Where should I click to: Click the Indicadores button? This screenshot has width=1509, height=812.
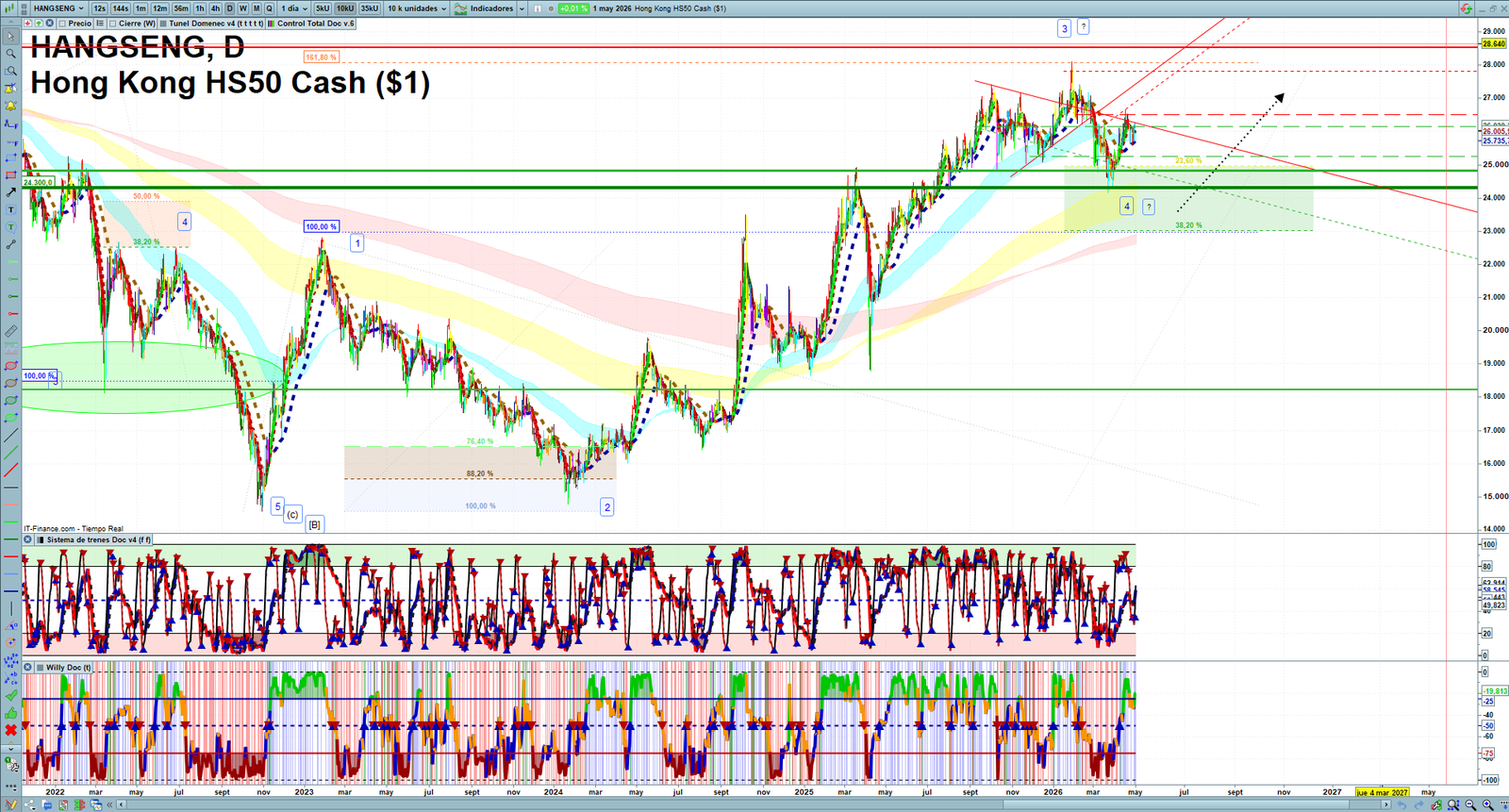tap(485, 8)
